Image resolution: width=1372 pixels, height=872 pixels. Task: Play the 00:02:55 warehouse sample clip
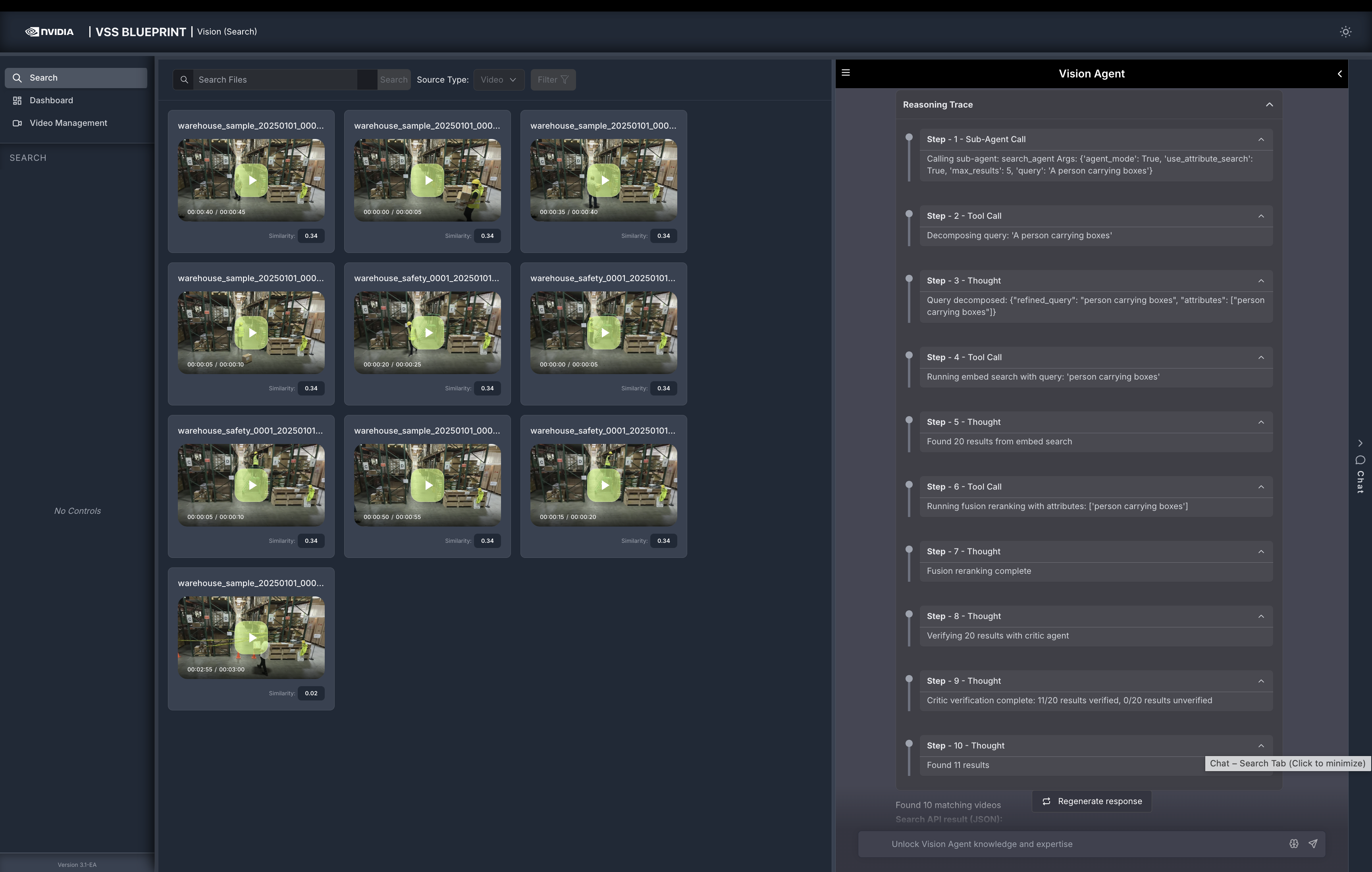tap(251, 637)
